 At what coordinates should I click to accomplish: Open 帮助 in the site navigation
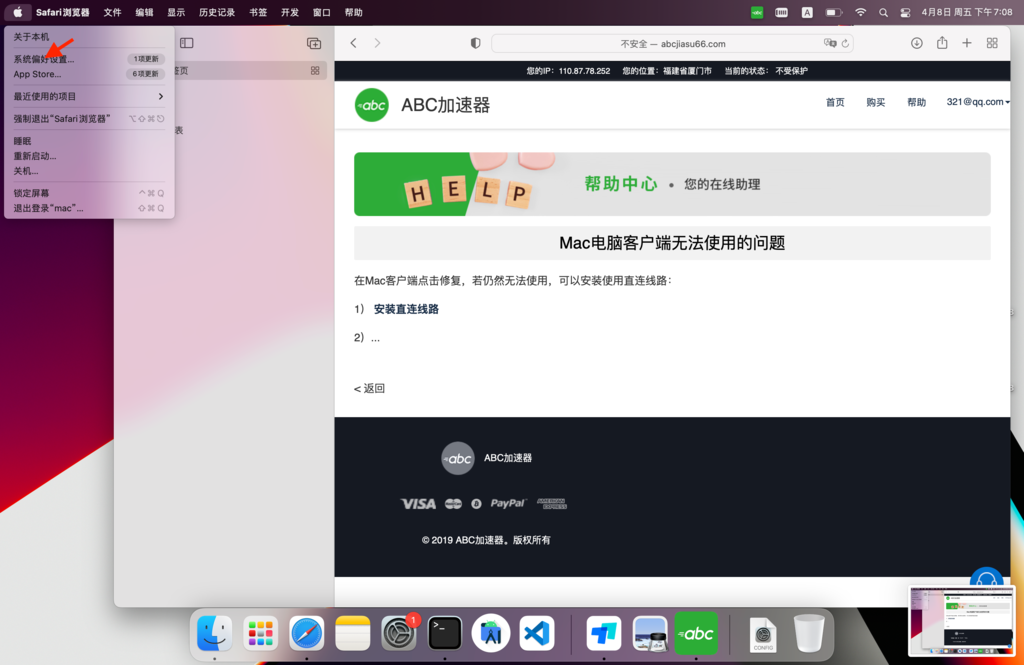tap(916, 102)
